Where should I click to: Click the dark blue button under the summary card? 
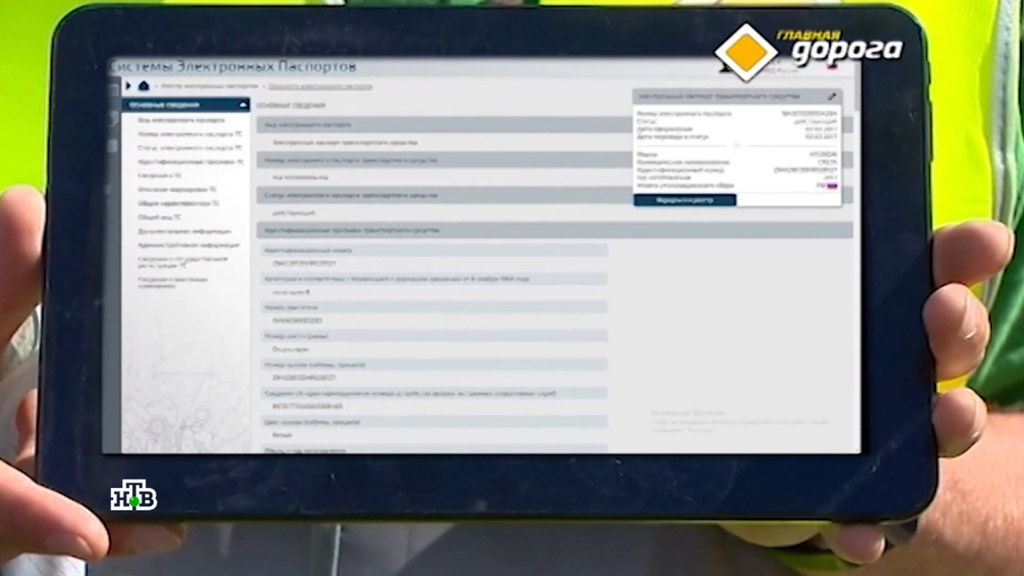pyautogui.click(x=684, y=200)
